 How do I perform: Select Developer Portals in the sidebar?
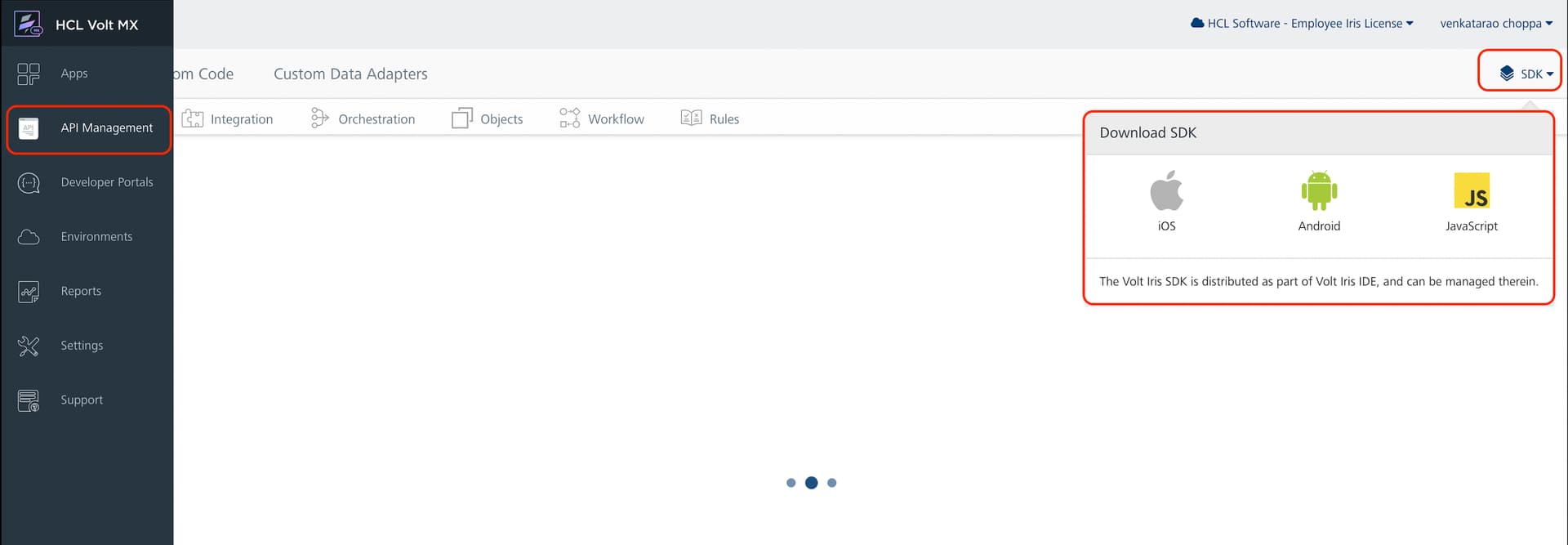(x=107, y=182)
